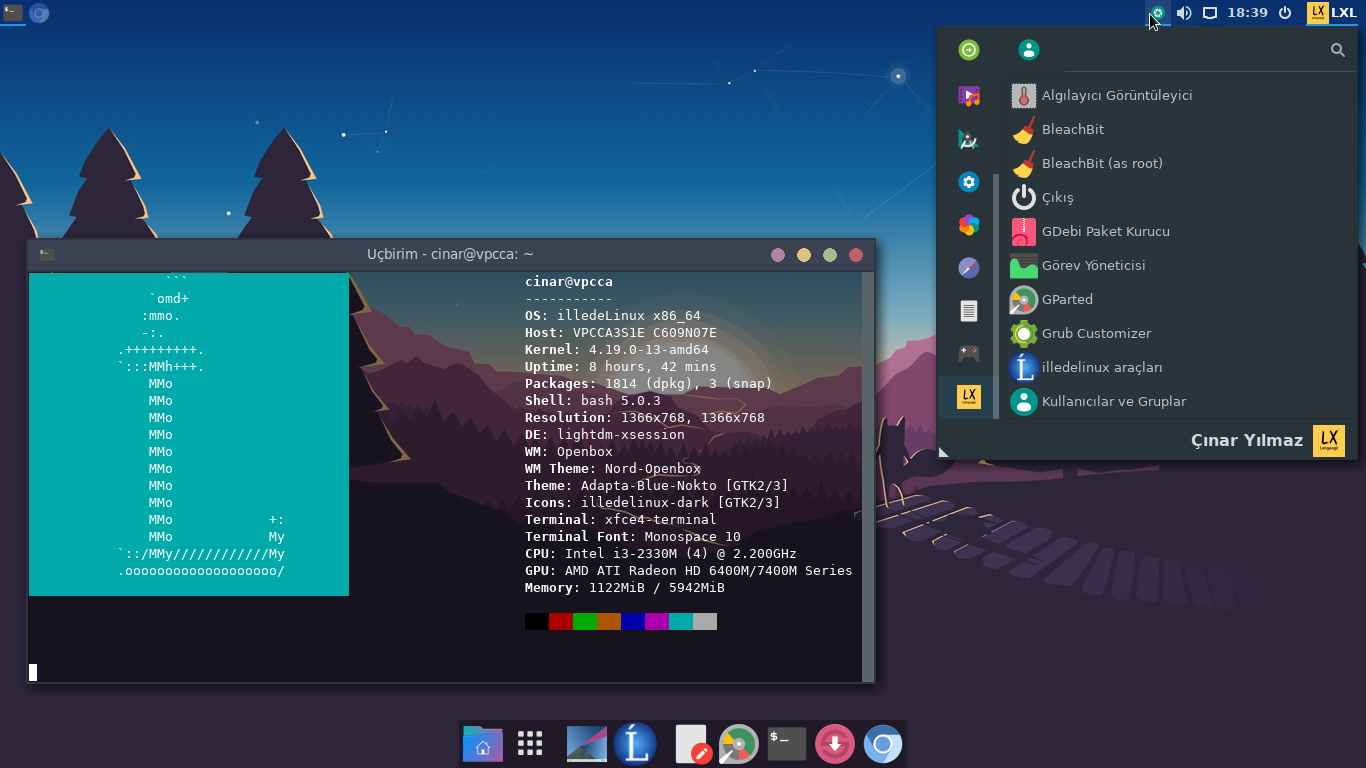Select the internet compass category in sidebar

968,268
